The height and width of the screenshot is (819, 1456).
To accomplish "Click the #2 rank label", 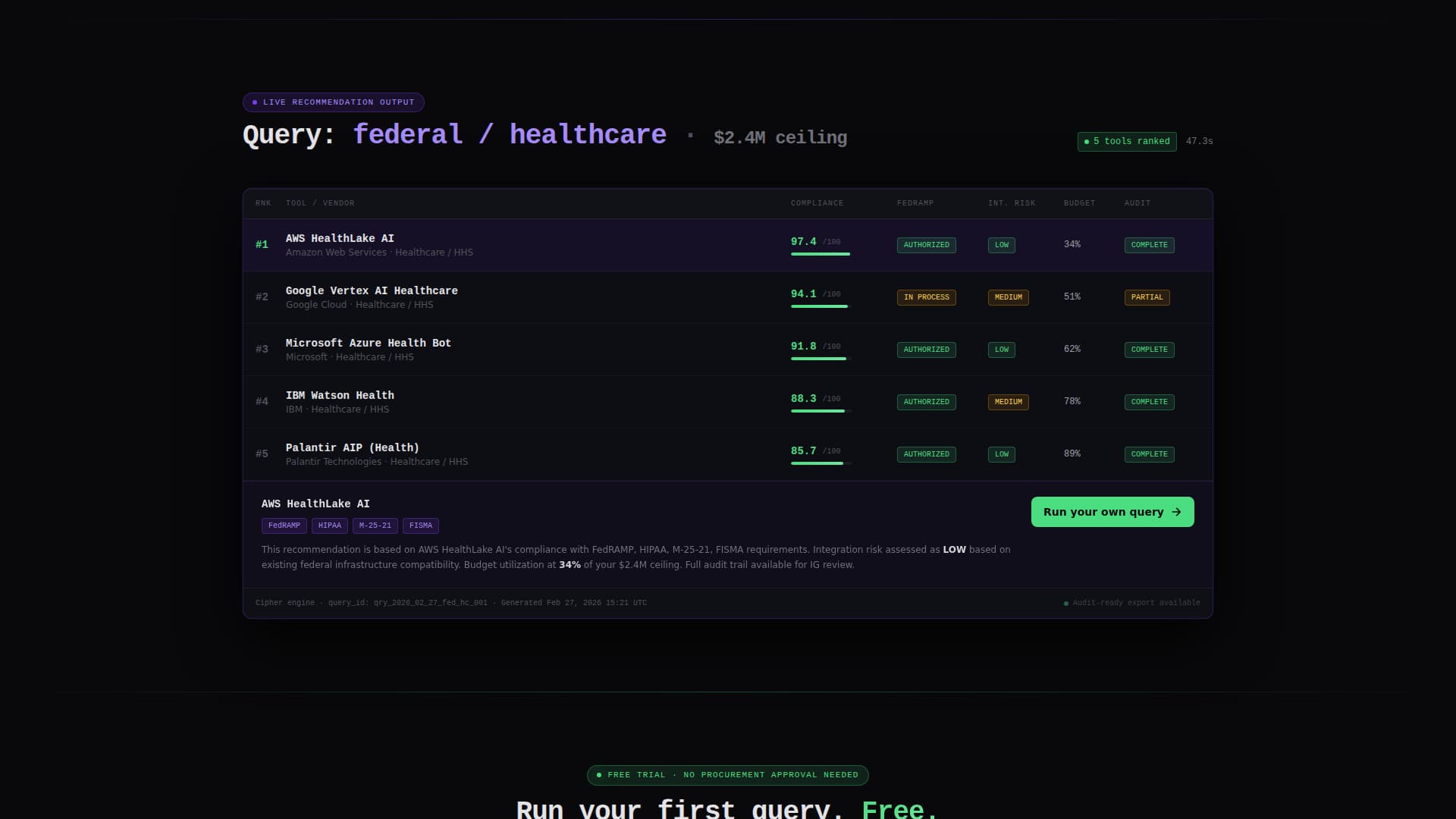I will click(262, 297).
